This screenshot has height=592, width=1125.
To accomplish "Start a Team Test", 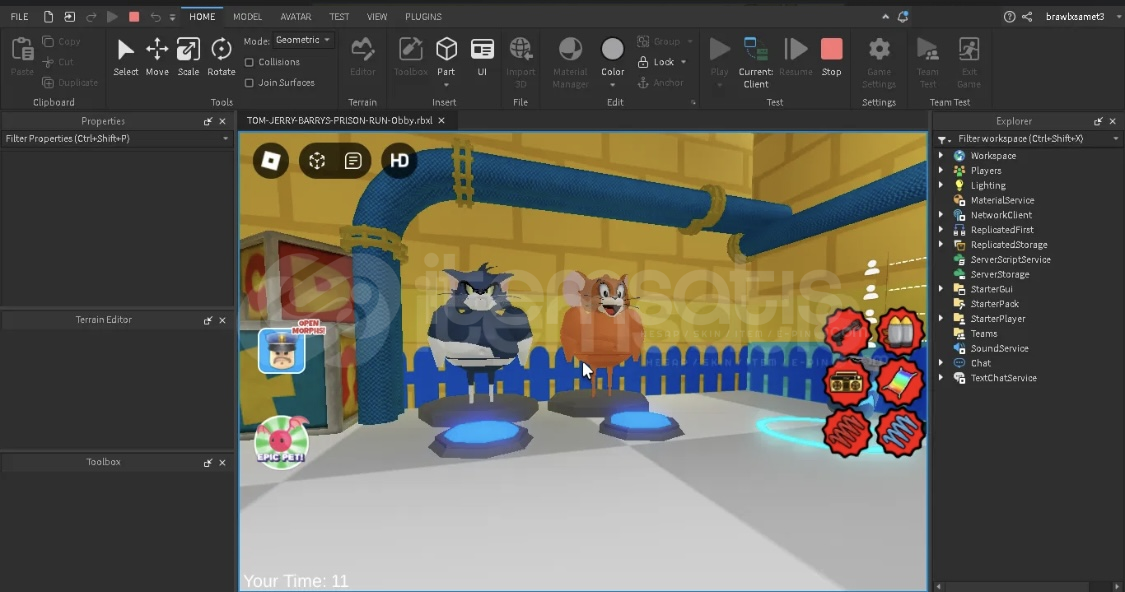I will pos(927,63).
